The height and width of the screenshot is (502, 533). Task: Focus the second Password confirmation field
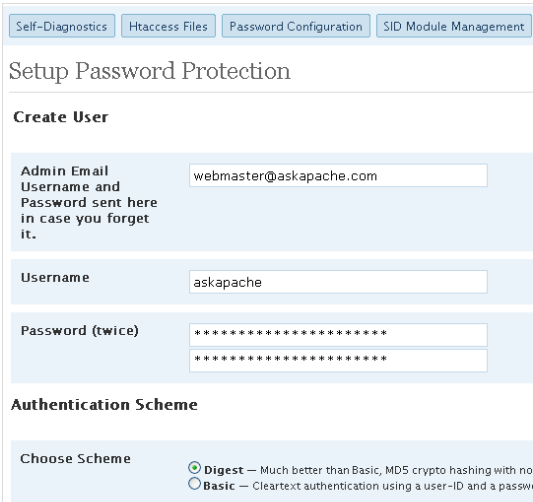tap(338, 361)
